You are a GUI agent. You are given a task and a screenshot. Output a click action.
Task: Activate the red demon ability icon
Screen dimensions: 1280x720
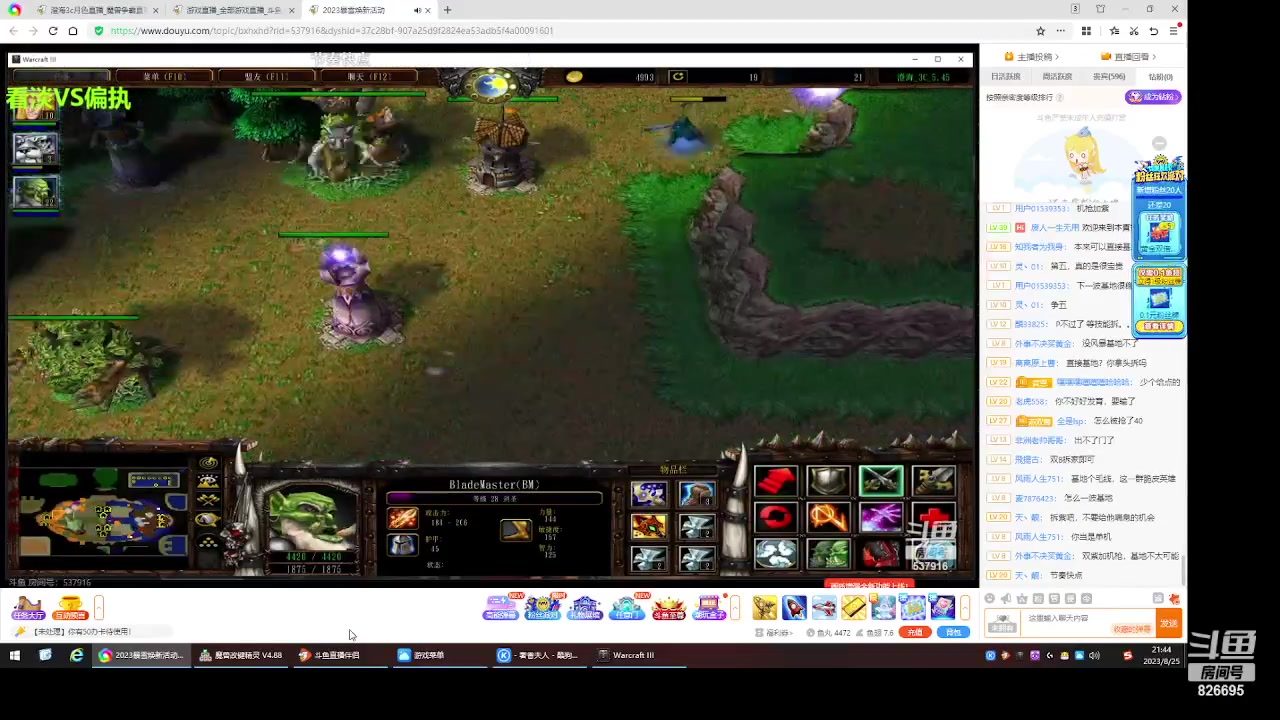point(881,553)
